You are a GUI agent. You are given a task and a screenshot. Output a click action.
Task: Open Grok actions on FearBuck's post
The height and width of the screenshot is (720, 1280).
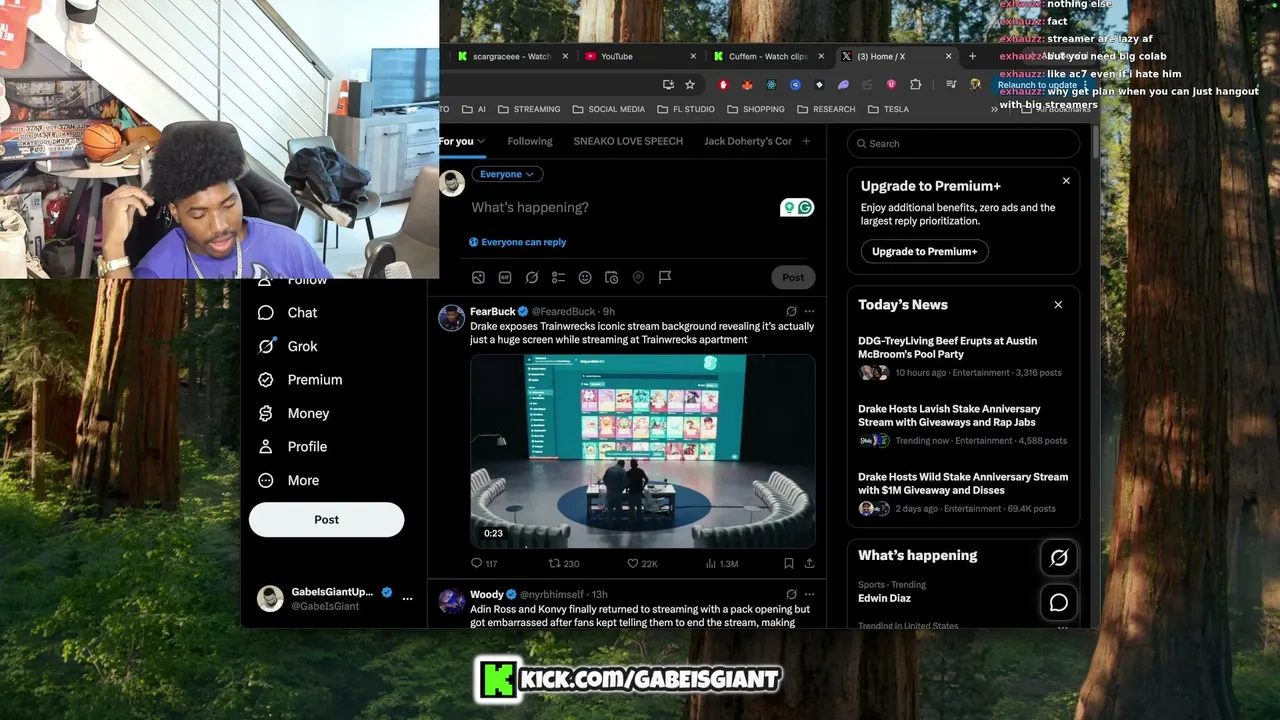point(791,312)
